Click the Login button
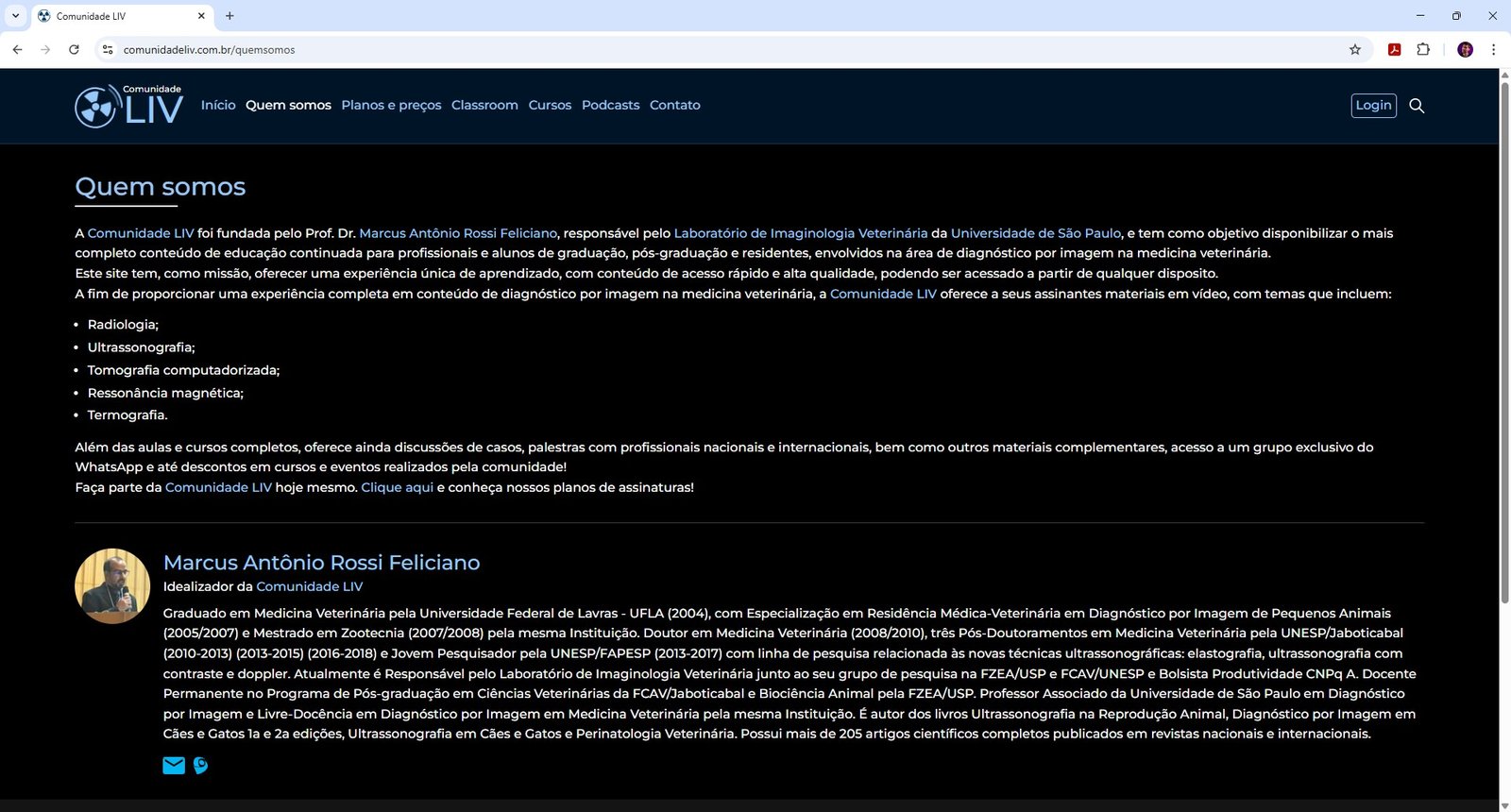Image resolution: width=1511 pixels, height=812 pixels. [x=1373, y=106]
